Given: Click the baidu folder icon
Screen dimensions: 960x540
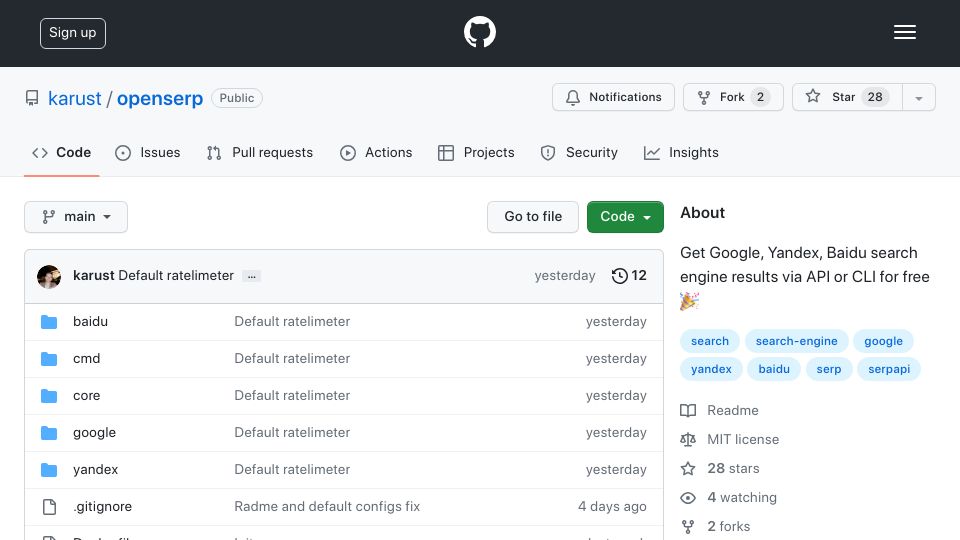Looking at the screenshot, I should 49,321.
